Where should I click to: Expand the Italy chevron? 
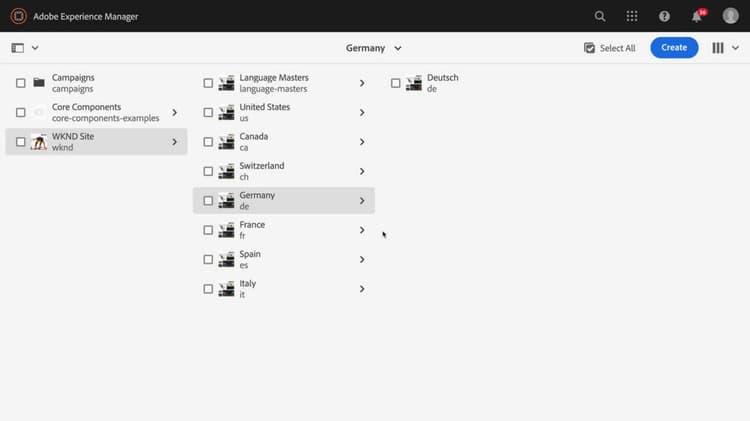pos(362,289)
